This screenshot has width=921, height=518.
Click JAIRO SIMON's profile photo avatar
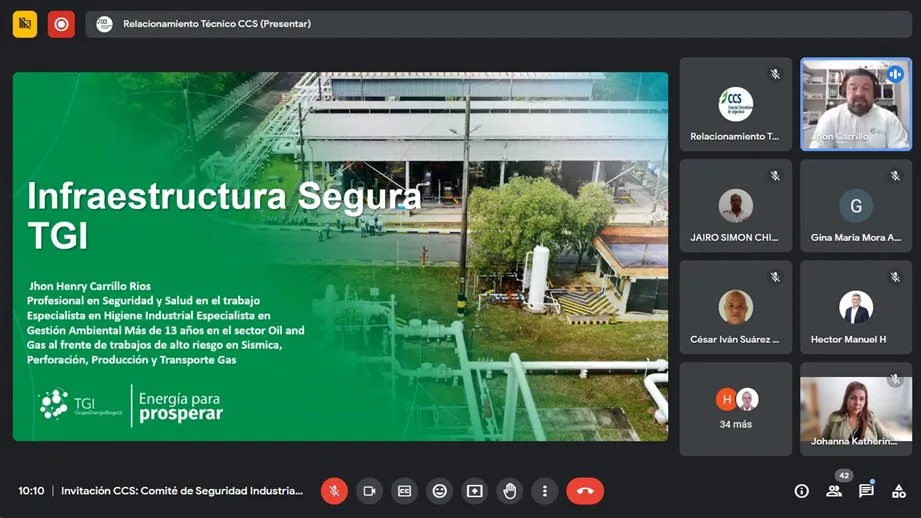pyautogui.click(x=735, y=206)
